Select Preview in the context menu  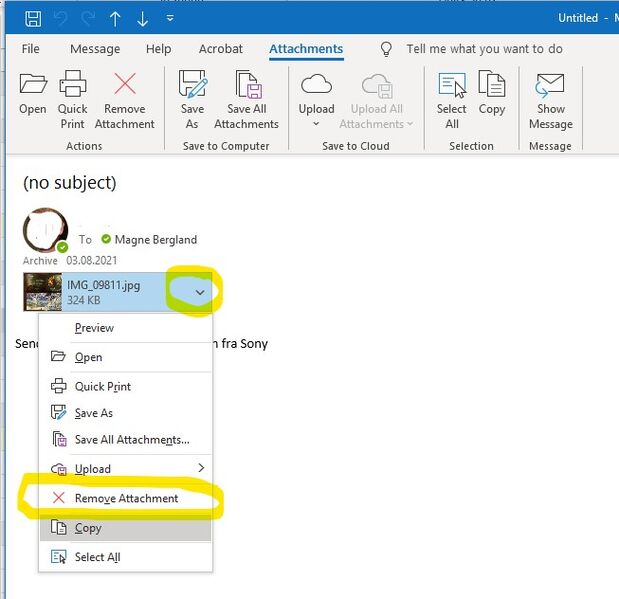coord(94,328)
